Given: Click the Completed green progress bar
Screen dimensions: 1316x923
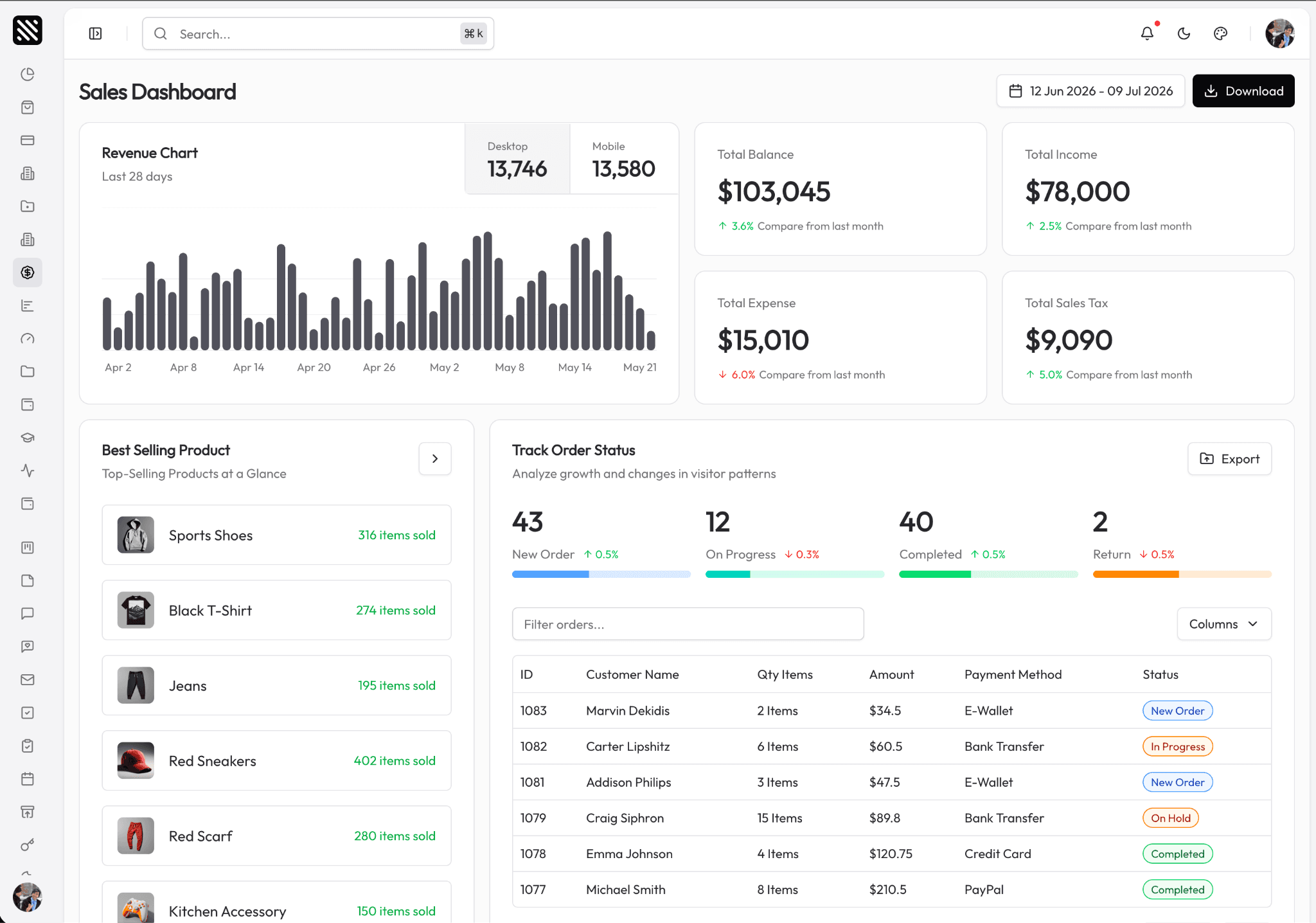Looking at the screenshot, I should [988, 574].
